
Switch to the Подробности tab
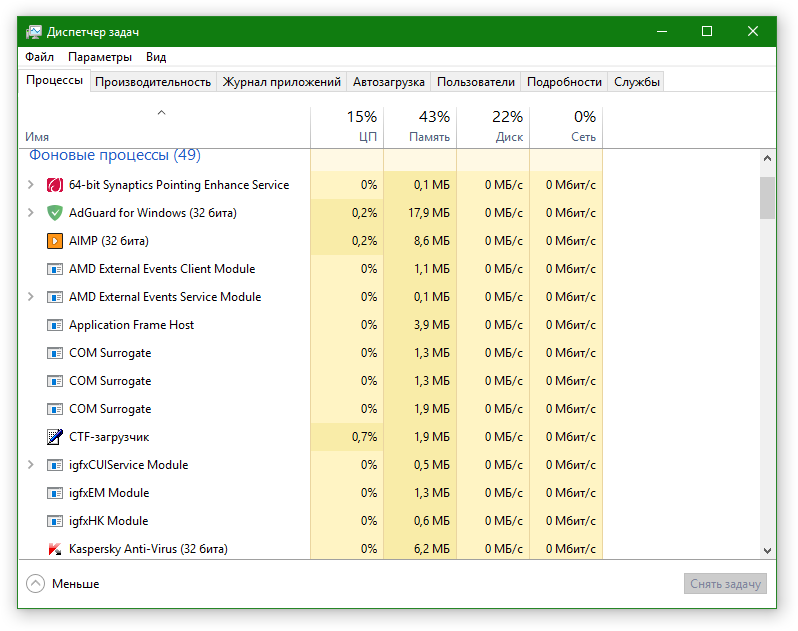tap(564, 82)
